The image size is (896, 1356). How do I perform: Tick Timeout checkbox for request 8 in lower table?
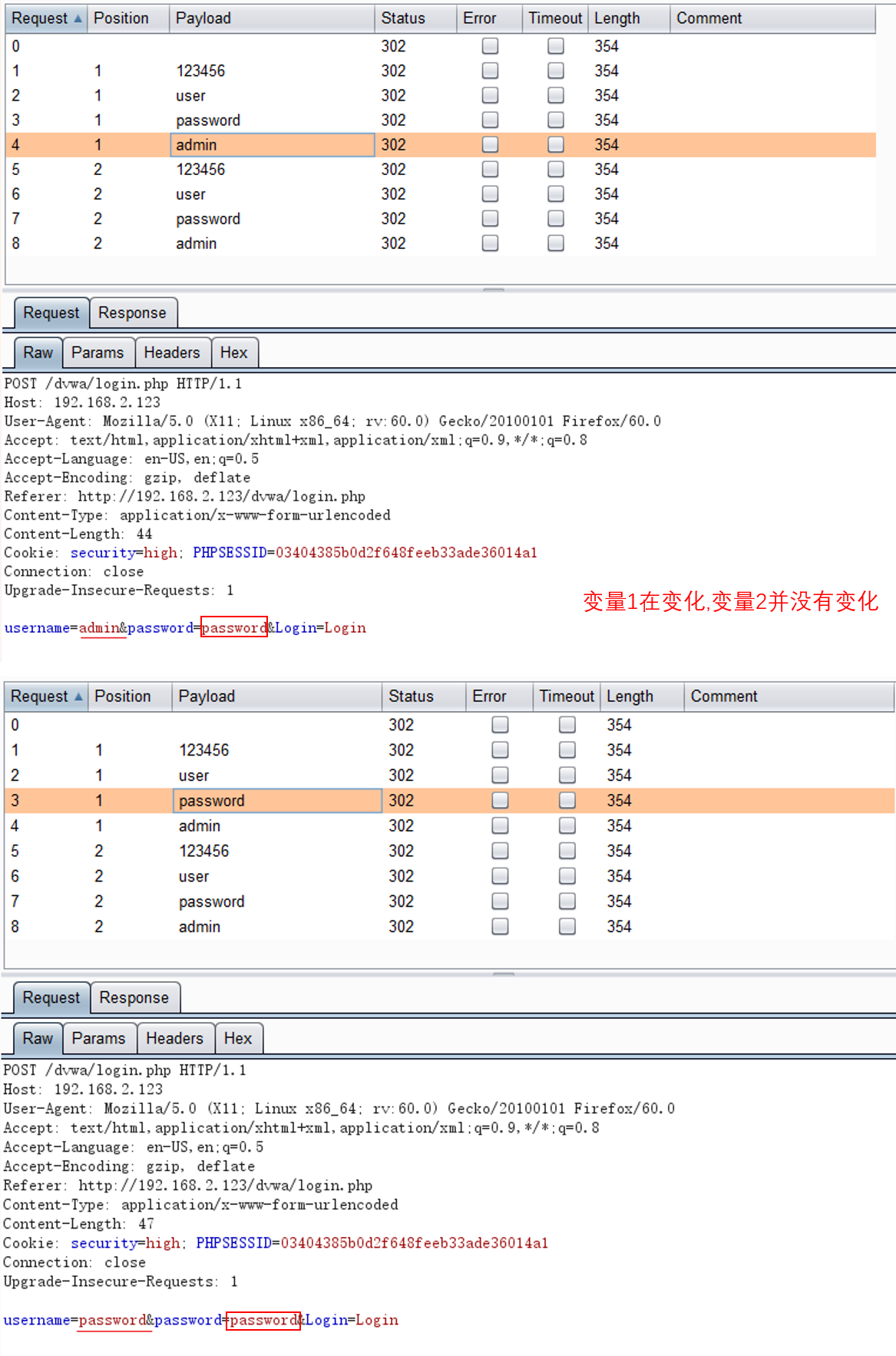567,926
